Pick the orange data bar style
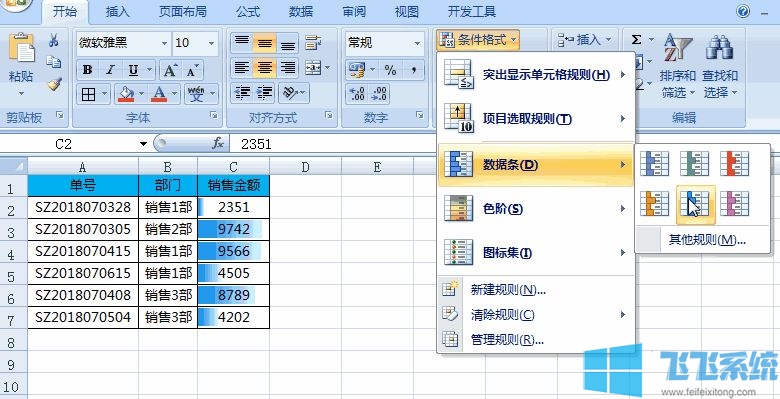Image resolution: width=780 pixels, height=399 pixels. coord(655,204)
